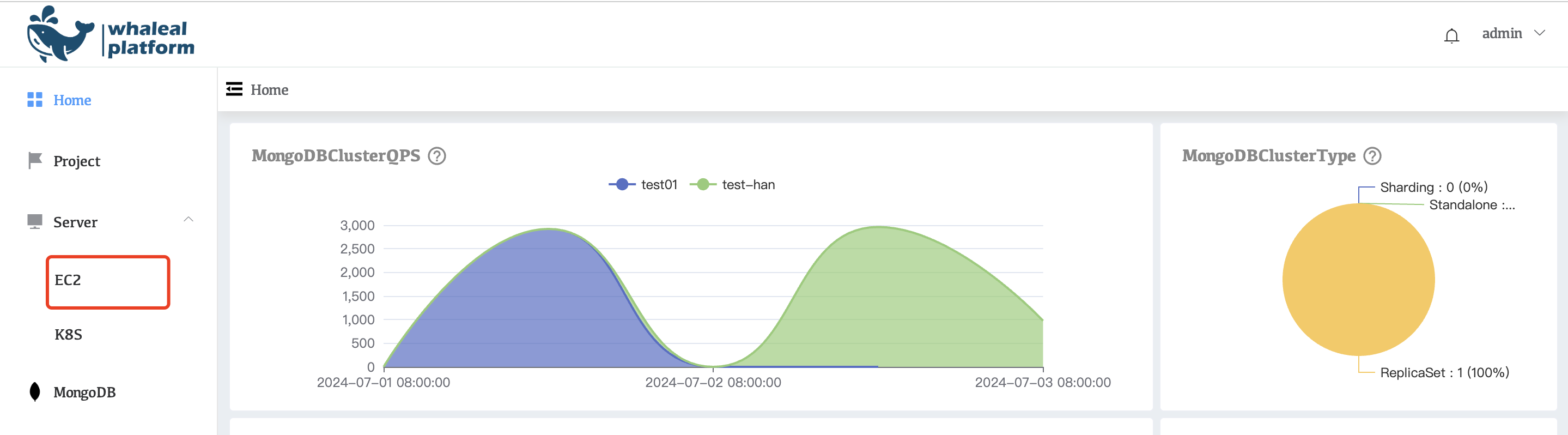Viewport: 1568px width, 435px height.
Task: Click the 2024-07-02 08:00:00 axis label
Action: (713, 383)
